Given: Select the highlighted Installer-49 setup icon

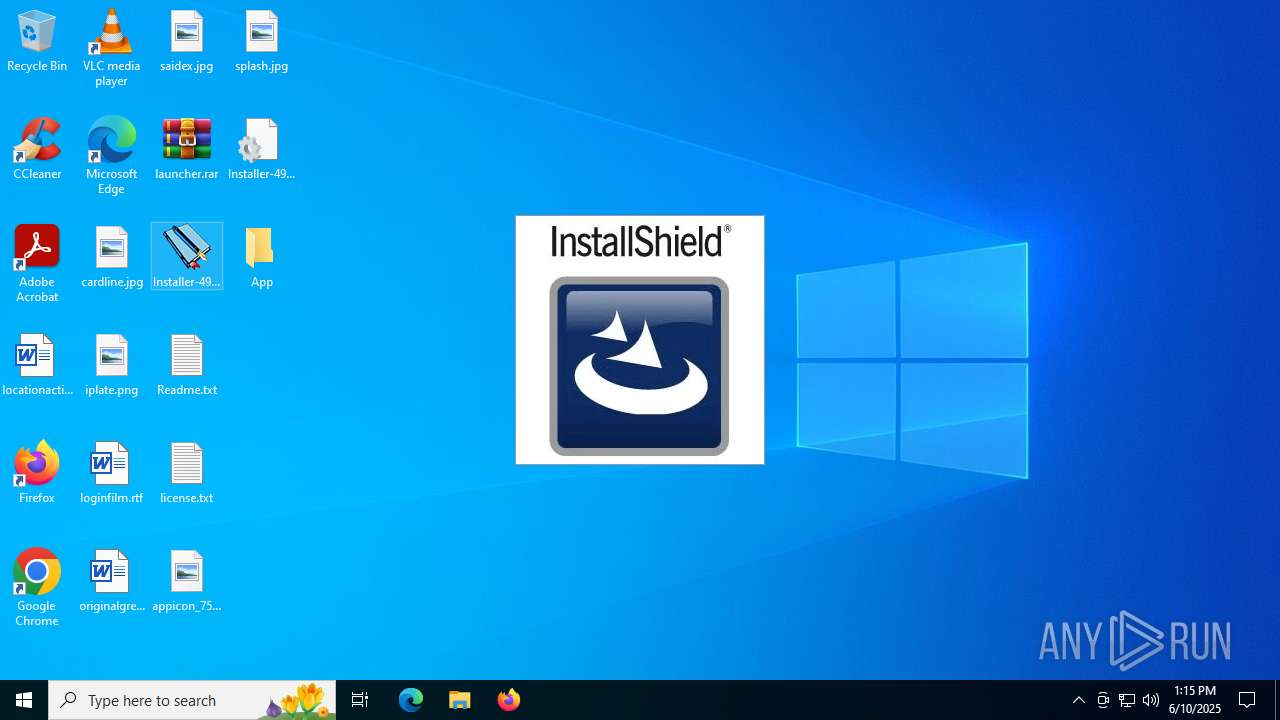Looking at the screenshot, I should pyautogui.click(x=187, y=256).
